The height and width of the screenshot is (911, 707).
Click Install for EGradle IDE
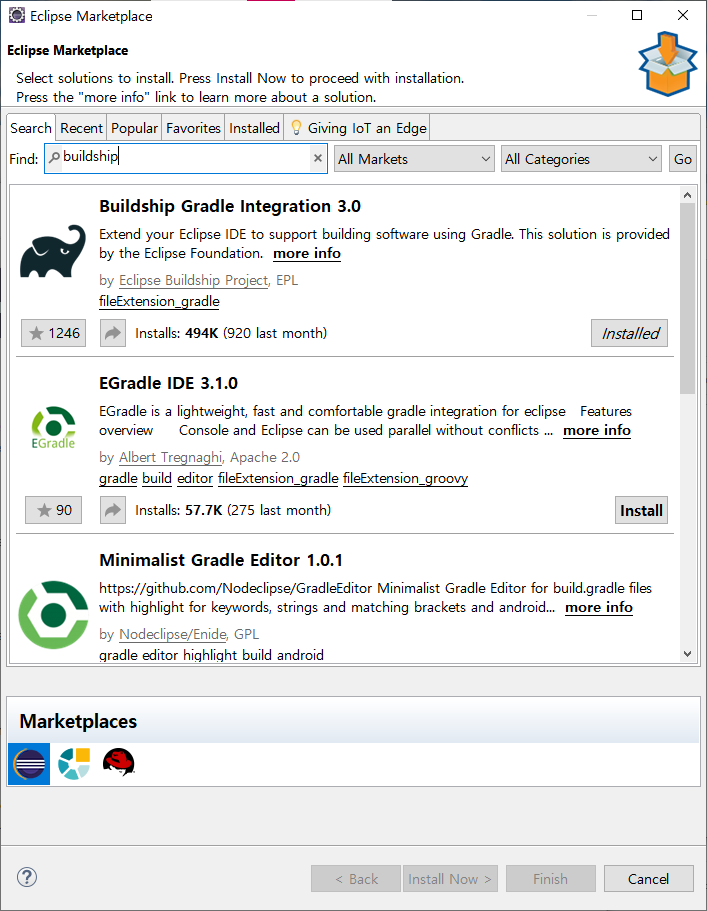[x=641, y=510]
